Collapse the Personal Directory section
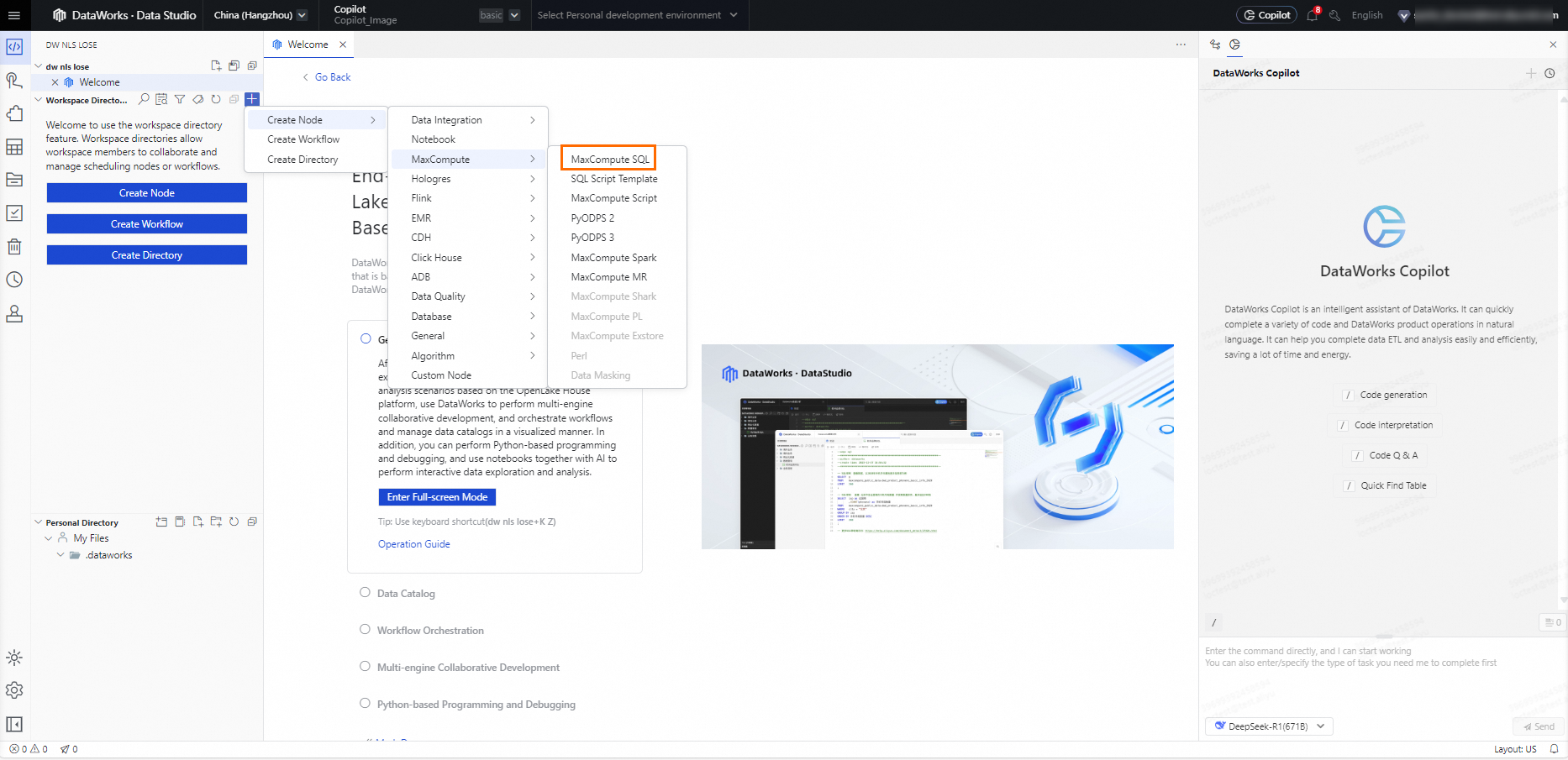This screenshot has height=760, width=1568. coord(39,522)
